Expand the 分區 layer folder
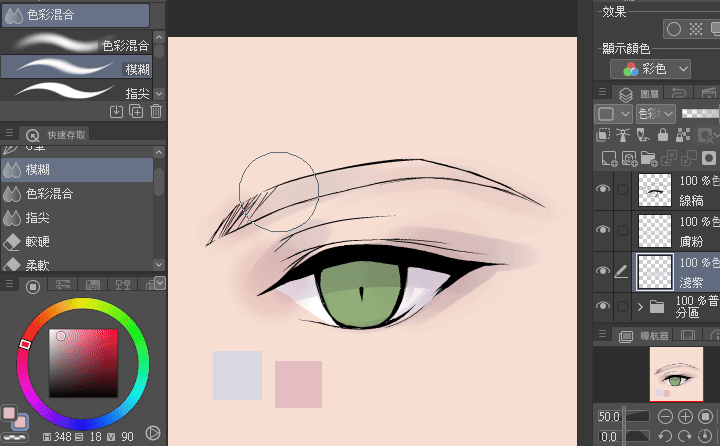720x446 pixels. click(x=640, y=306)
